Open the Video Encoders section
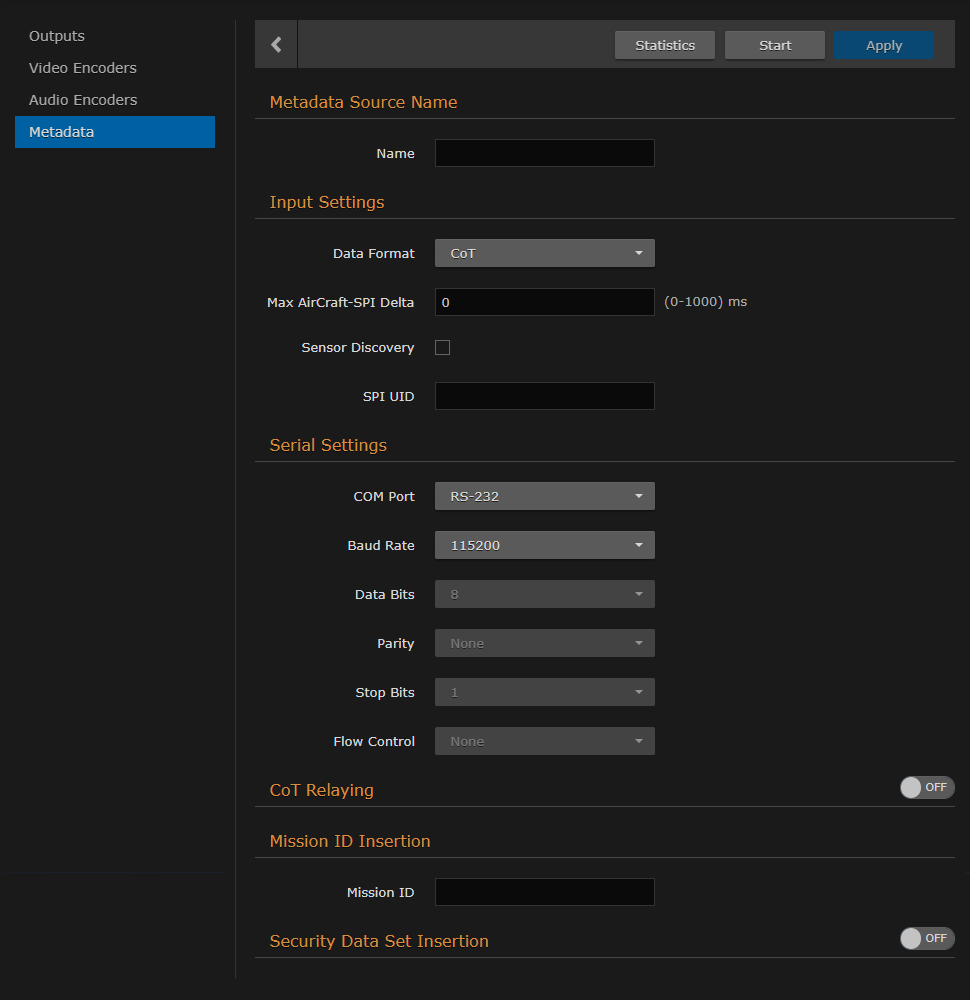Image resolution: width=970 pixels, height=1000 pixels. pyautogui.click(x=82, y=67)
